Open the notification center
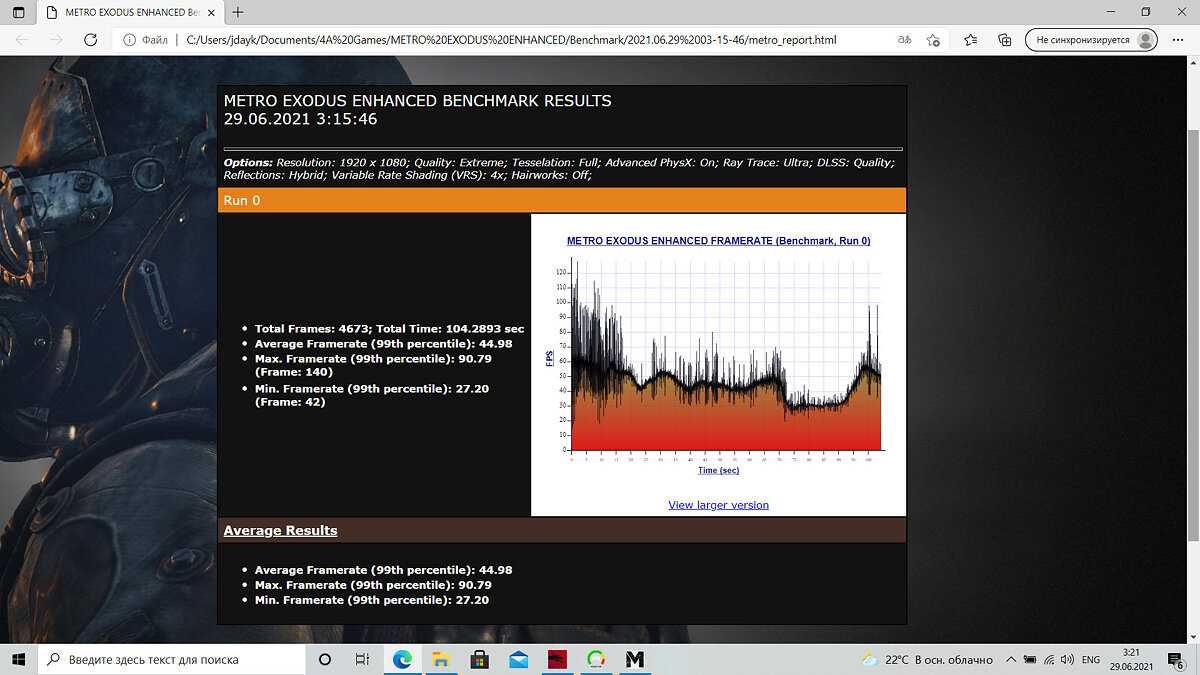The image size is (1200, 675). tap(1177, 660)
